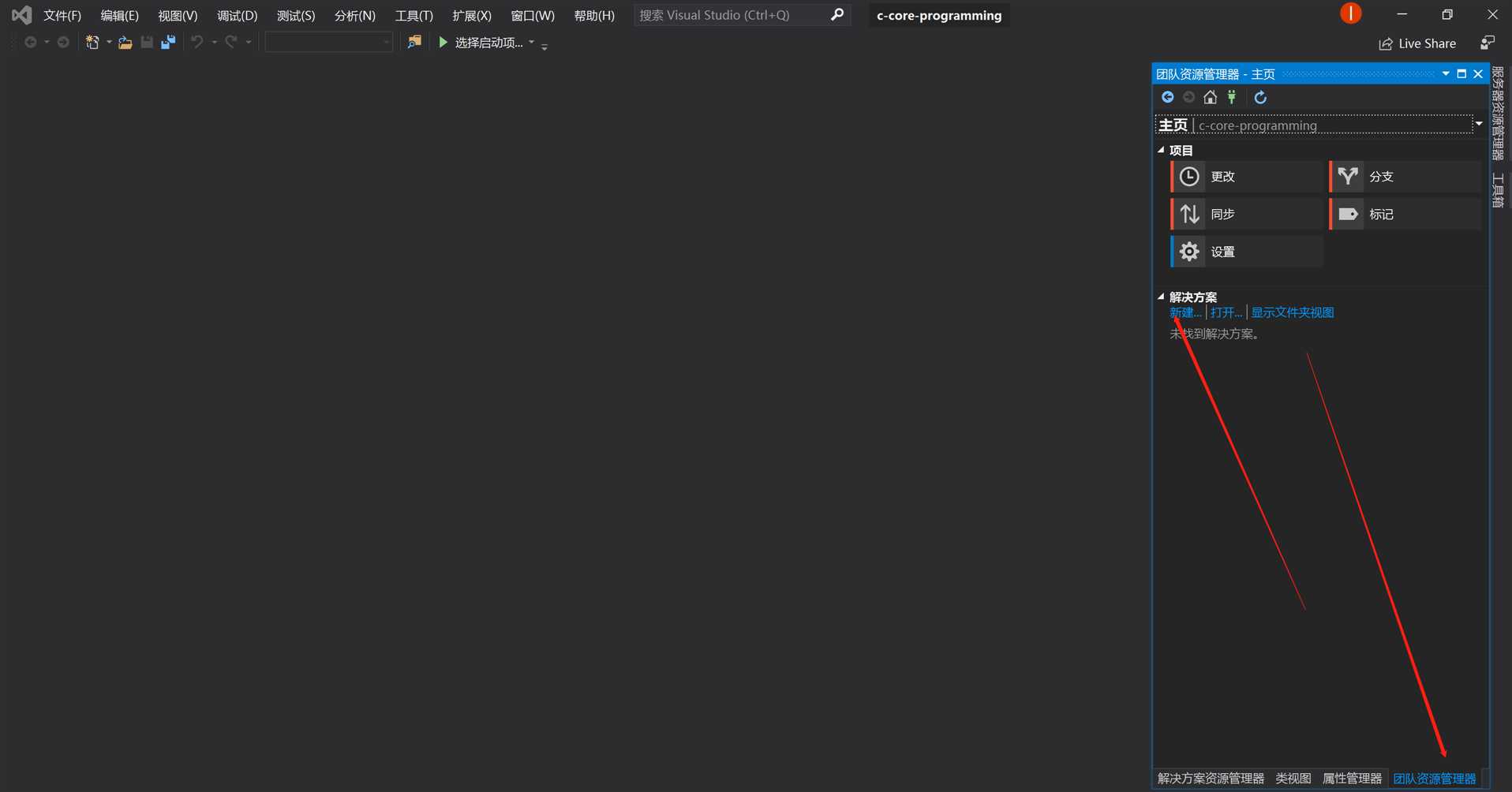Open the toolbar overflow options arrow
The image size is (1512, 792).
(x=545, y=46)
